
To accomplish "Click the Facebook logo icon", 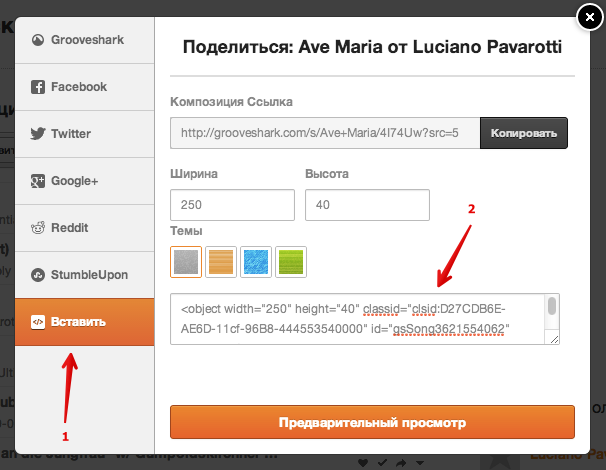I will pos(37,87).
